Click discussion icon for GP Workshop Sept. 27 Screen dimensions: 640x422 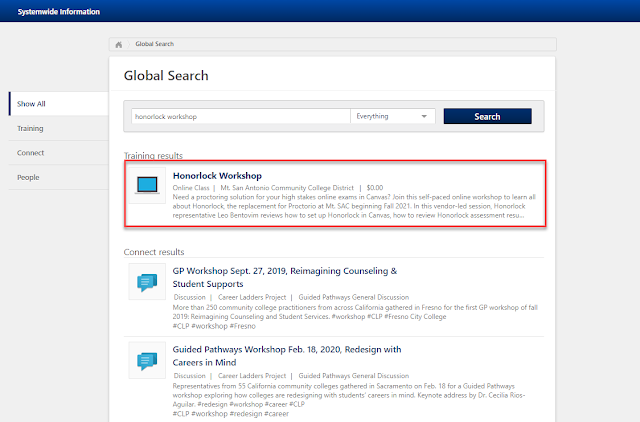[x=147, y=282]
